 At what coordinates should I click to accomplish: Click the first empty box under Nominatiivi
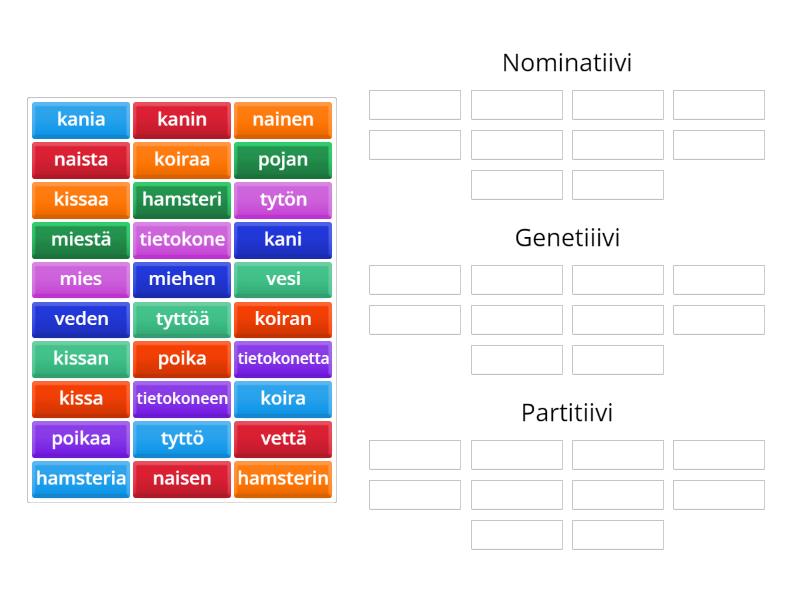(x=413, y=104)
